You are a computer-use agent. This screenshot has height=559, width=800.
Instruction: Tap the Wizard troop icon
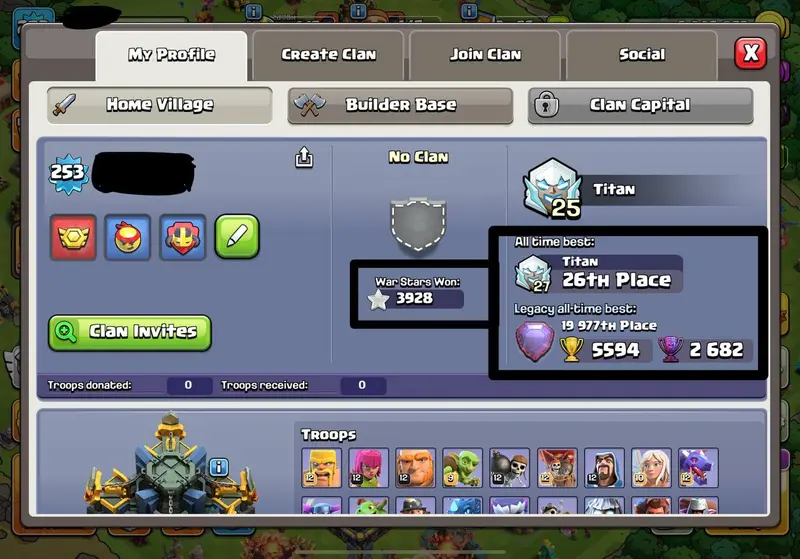[604, 468]
